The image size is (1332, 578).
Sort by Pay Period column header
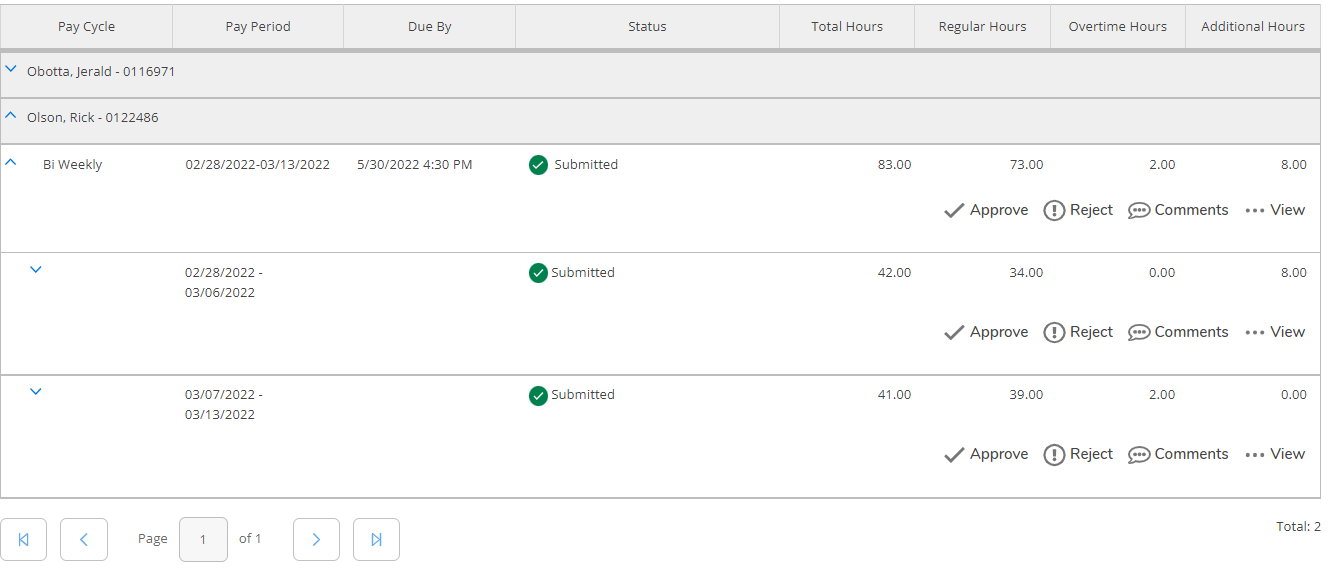[258, 27]
